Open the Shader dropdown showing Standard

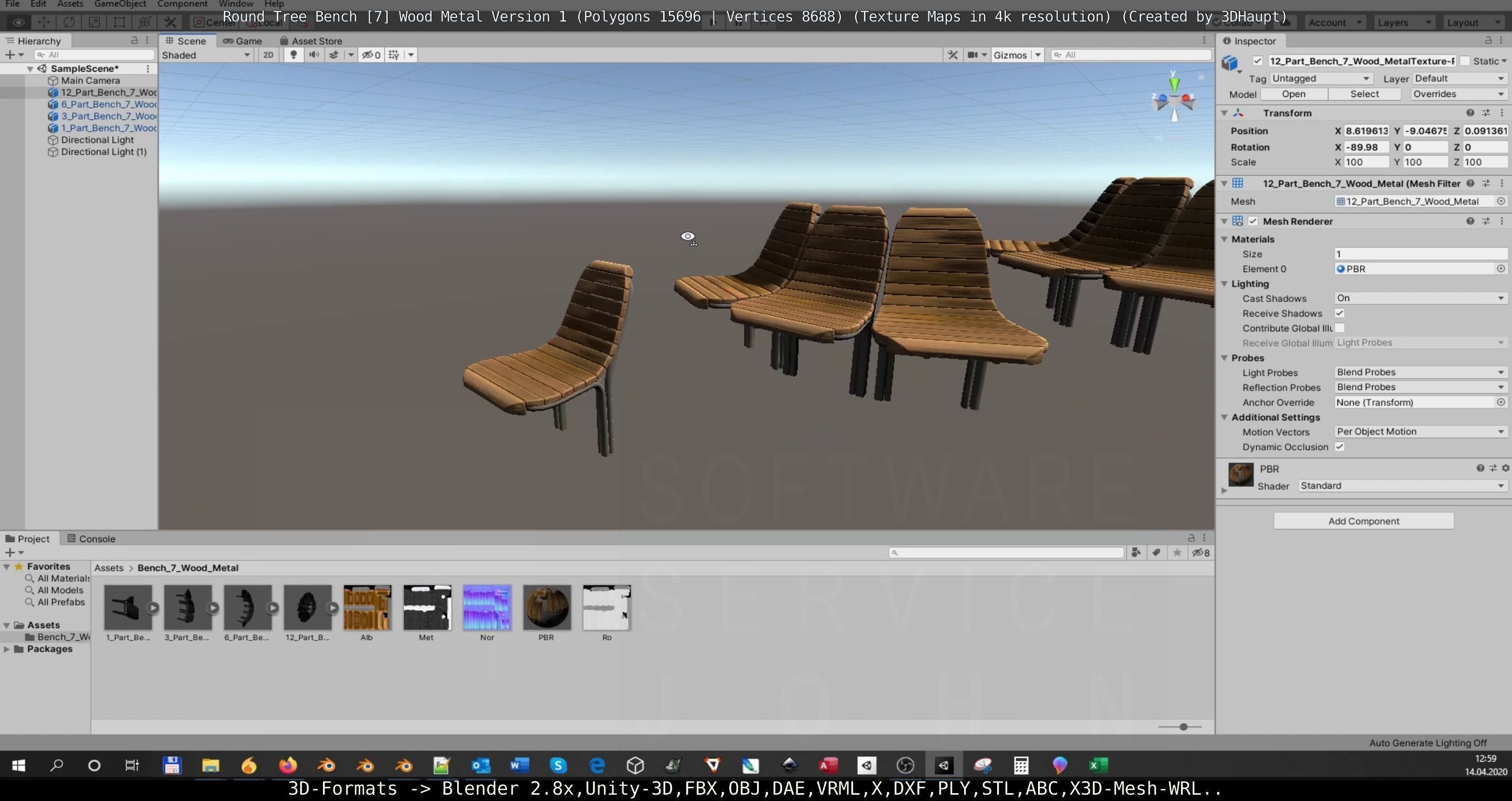tap(1402, 485)
